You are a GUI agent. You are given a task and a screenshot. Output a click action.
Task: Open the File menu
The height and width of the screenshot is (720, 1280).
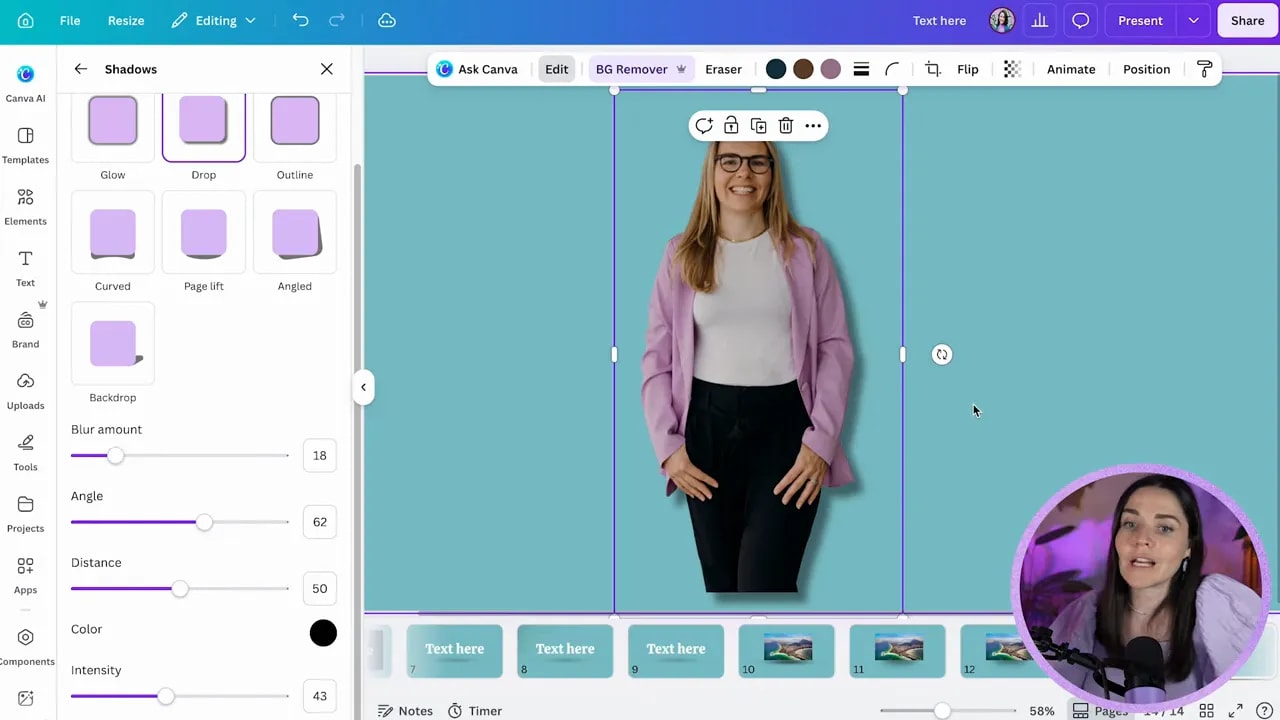70,20
